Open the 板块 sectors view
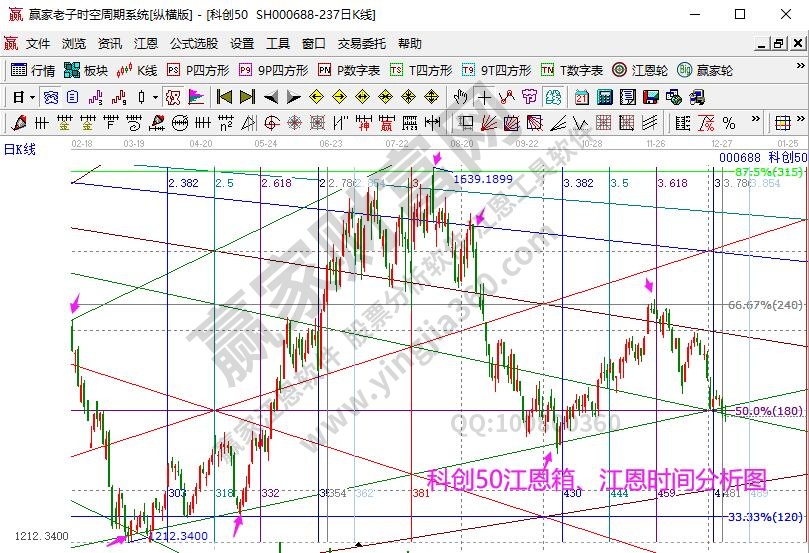The image size is (809, 553). click(x=86, y=70)
